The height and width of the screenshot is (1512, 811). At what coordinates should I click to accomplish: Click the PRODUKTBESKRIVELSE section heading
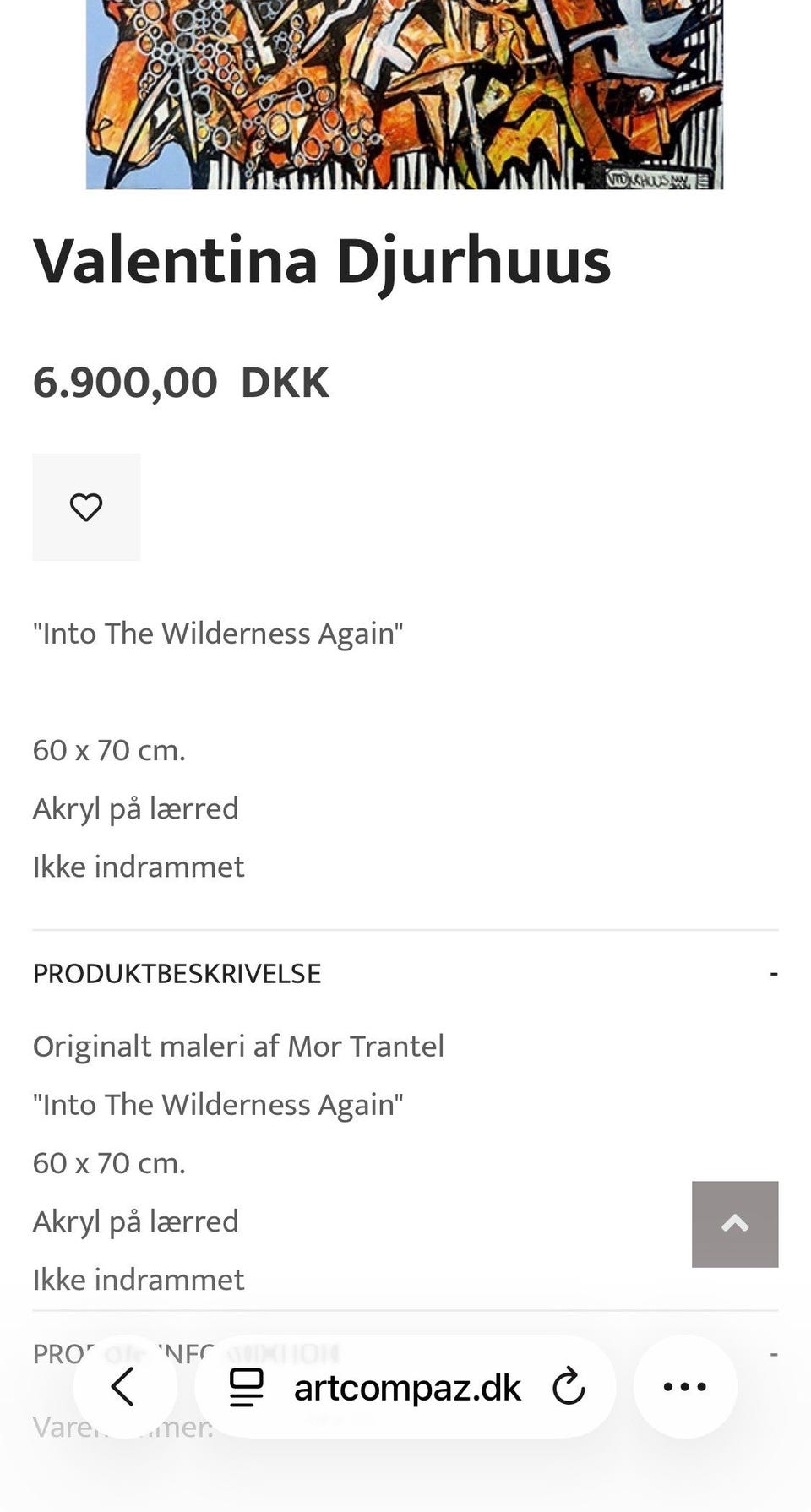[x=177, y=974]
